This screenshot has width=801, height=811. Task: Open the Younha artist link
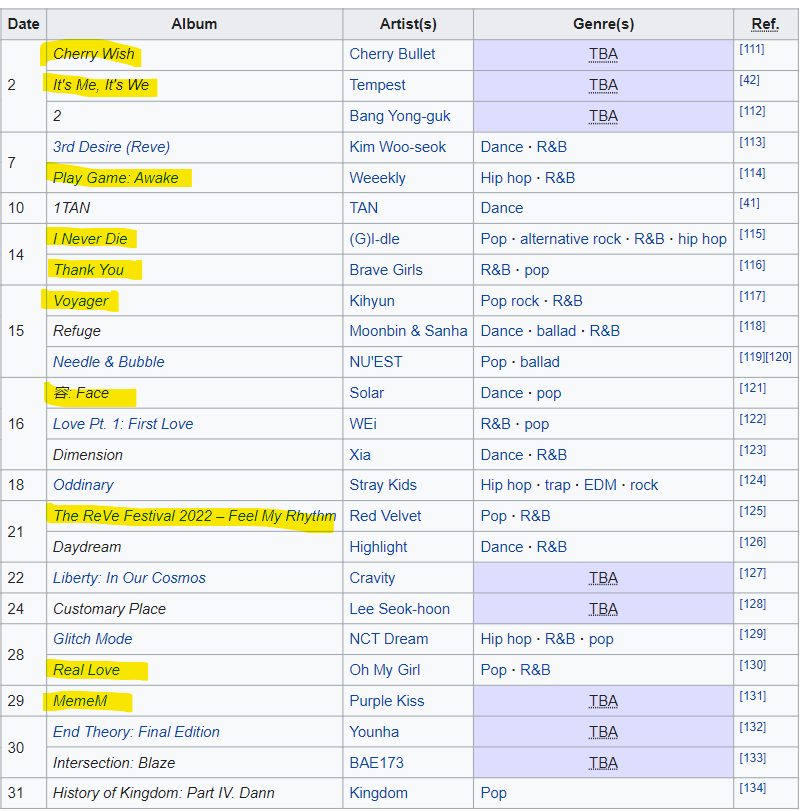(374, 733)
